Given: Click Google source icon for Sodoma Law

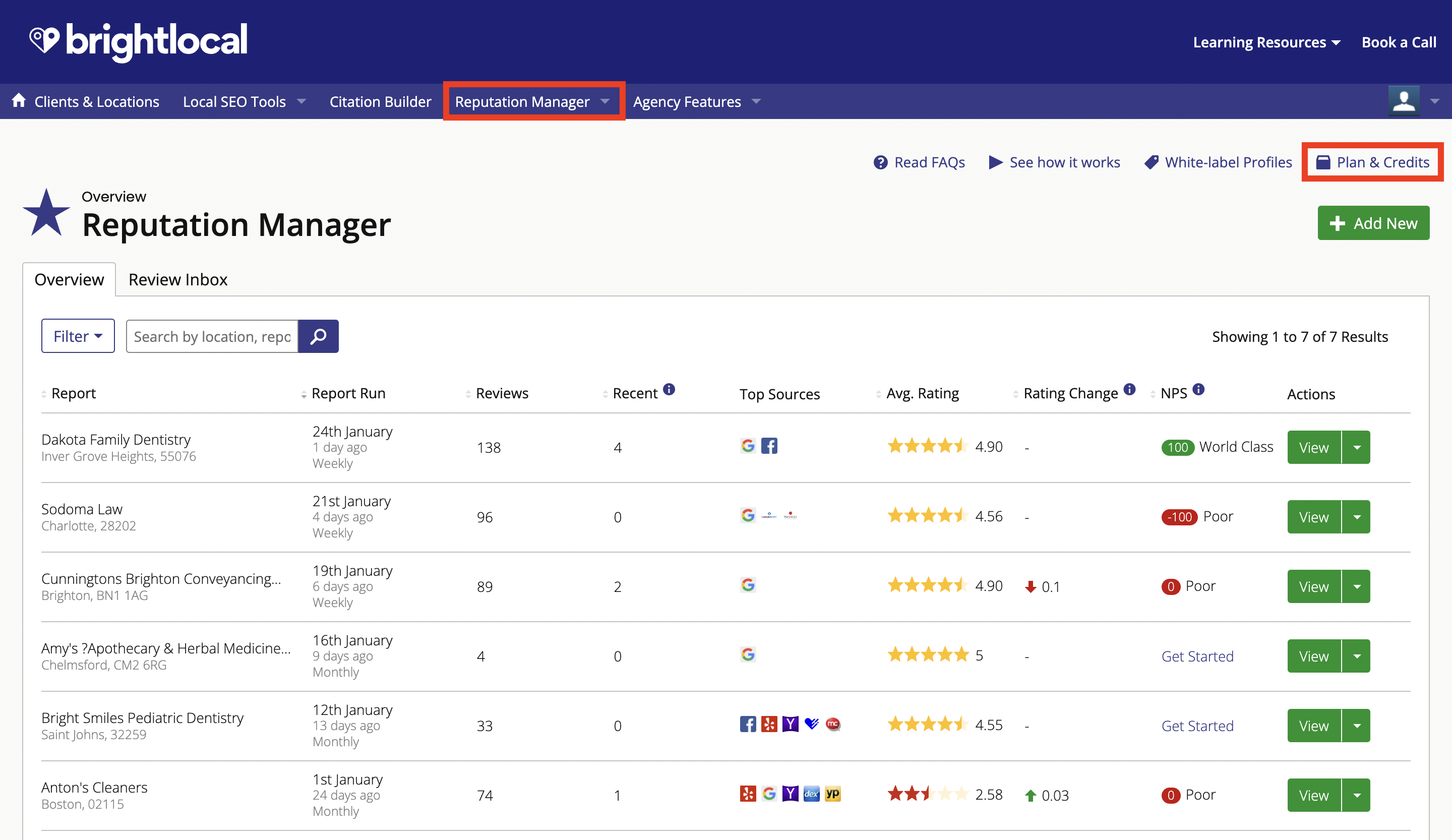Looking at the screenshot, I should 748,515.
